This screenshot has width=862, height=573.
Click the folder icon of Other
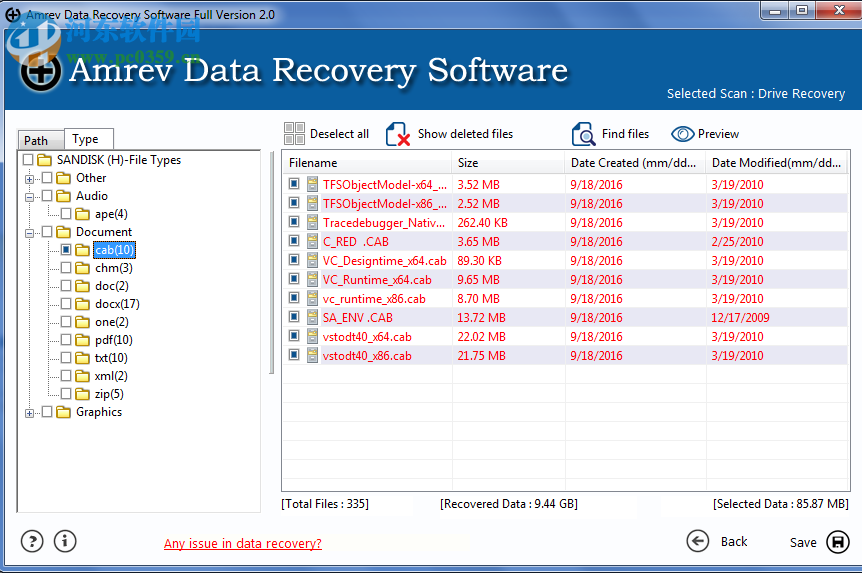(64, 178)
